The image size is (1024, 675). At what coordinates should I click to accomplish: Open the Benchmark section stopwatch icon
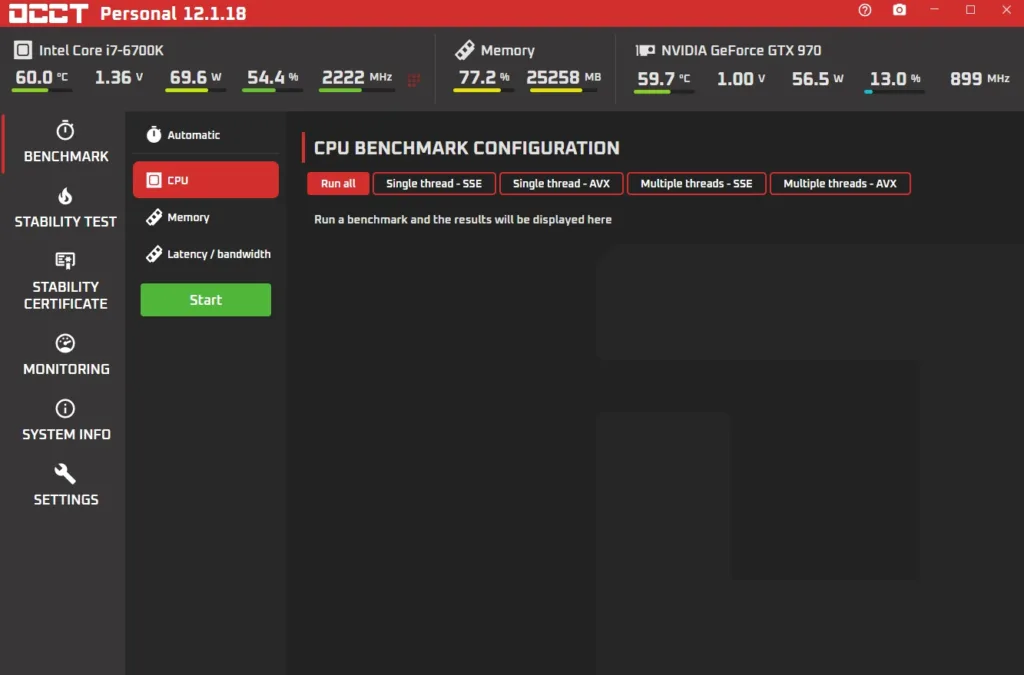[65, 131]
